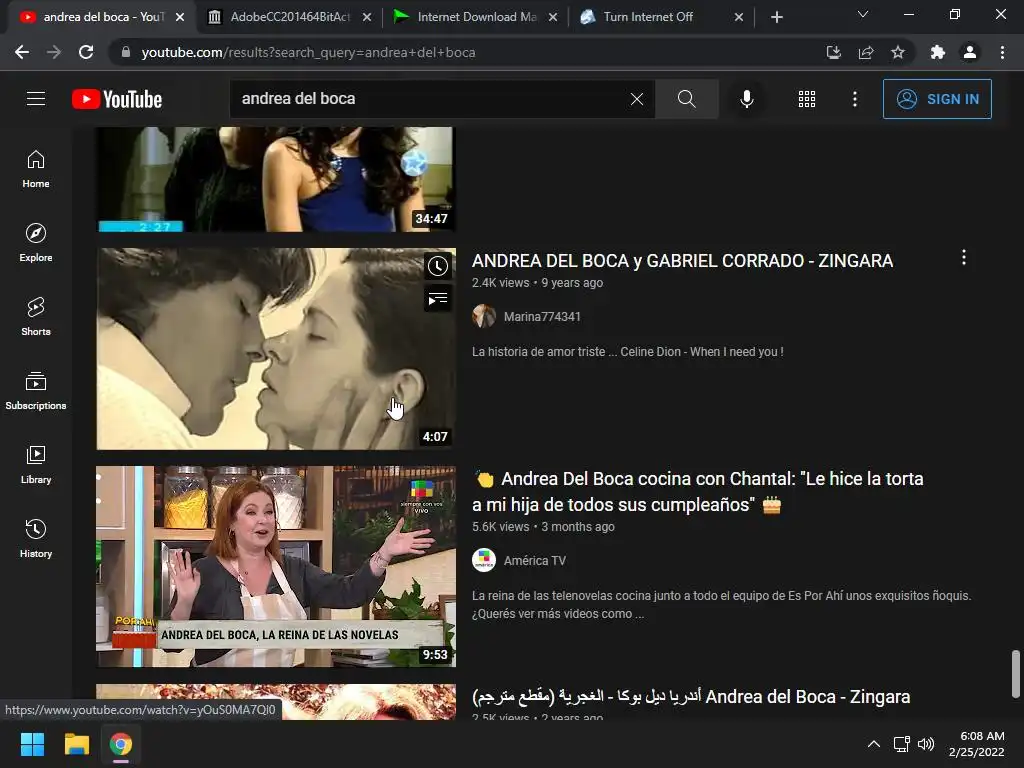
Task: Open YouTube settings three-dot menu
Action: click(x=855, y=99)
